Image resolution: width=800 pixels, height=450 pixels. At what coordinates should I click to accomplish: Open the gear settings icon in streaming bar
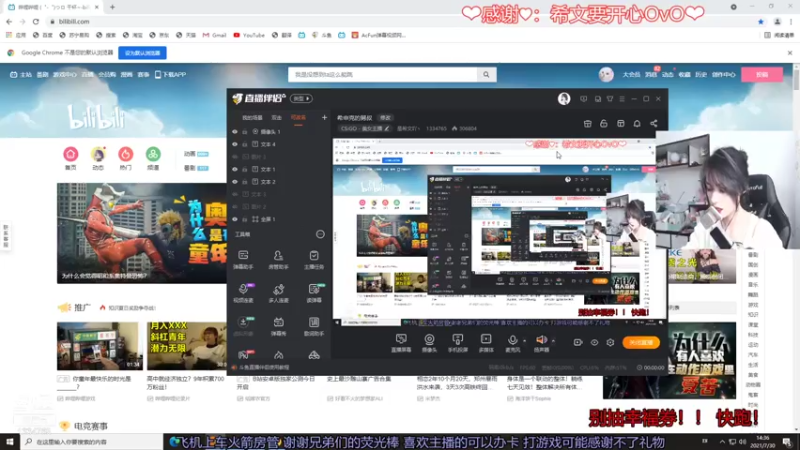tap(610, 342)
